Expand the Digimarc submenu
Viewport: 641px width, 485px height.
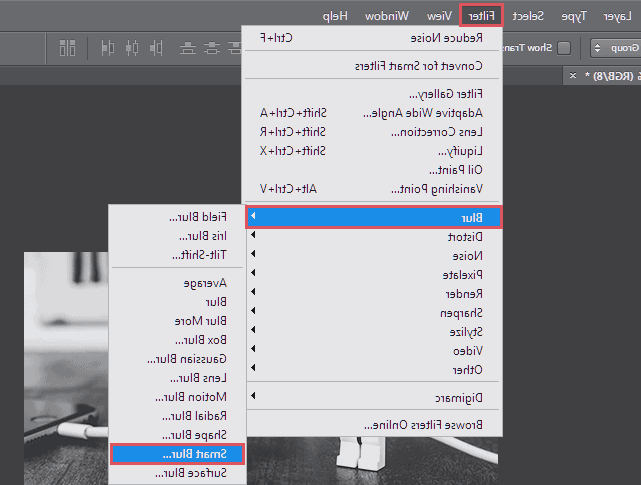(x=372, y=397)
